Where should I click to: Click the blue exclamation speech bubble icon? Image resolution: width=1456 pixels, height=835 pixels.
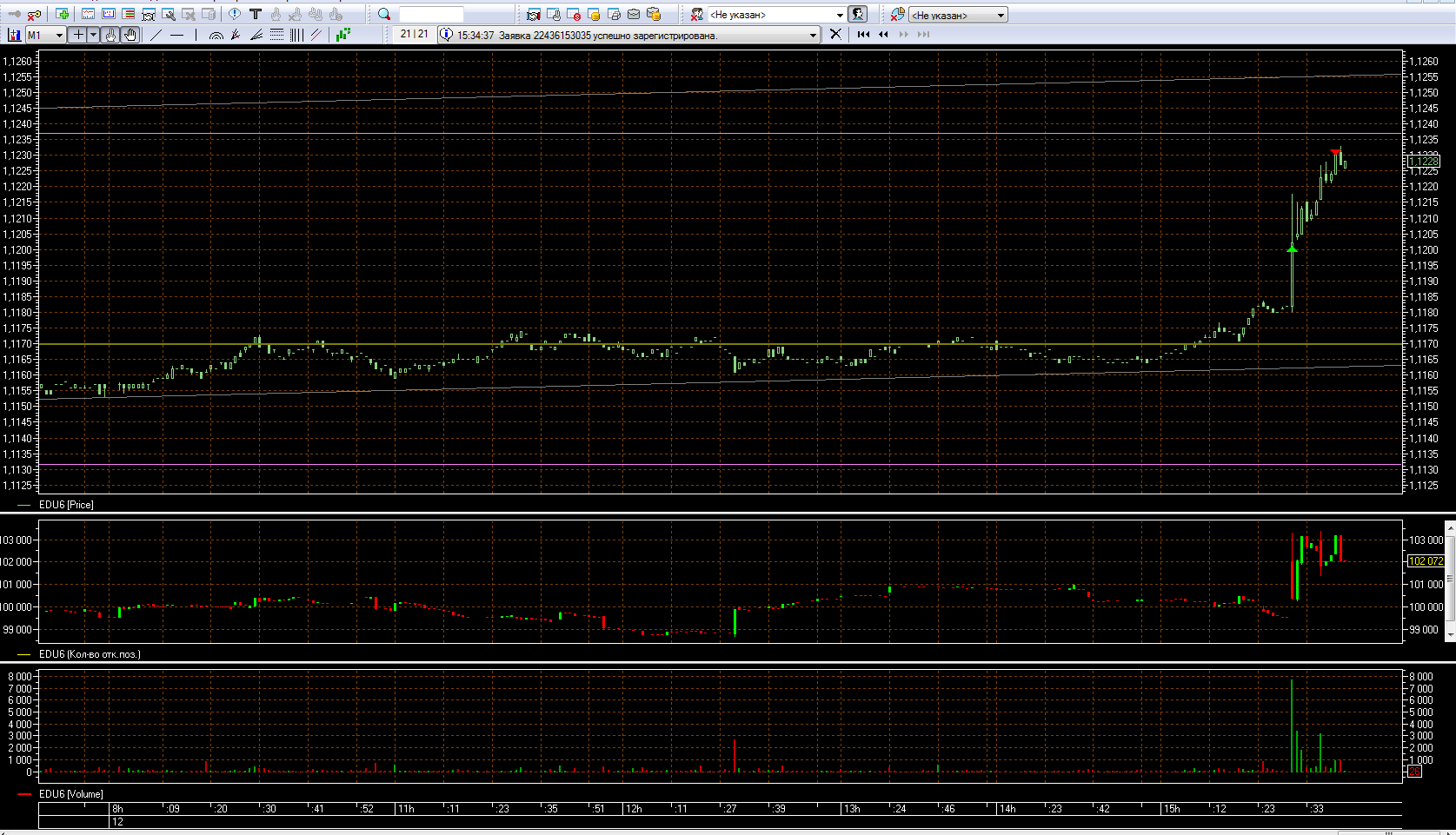point(235,14)
